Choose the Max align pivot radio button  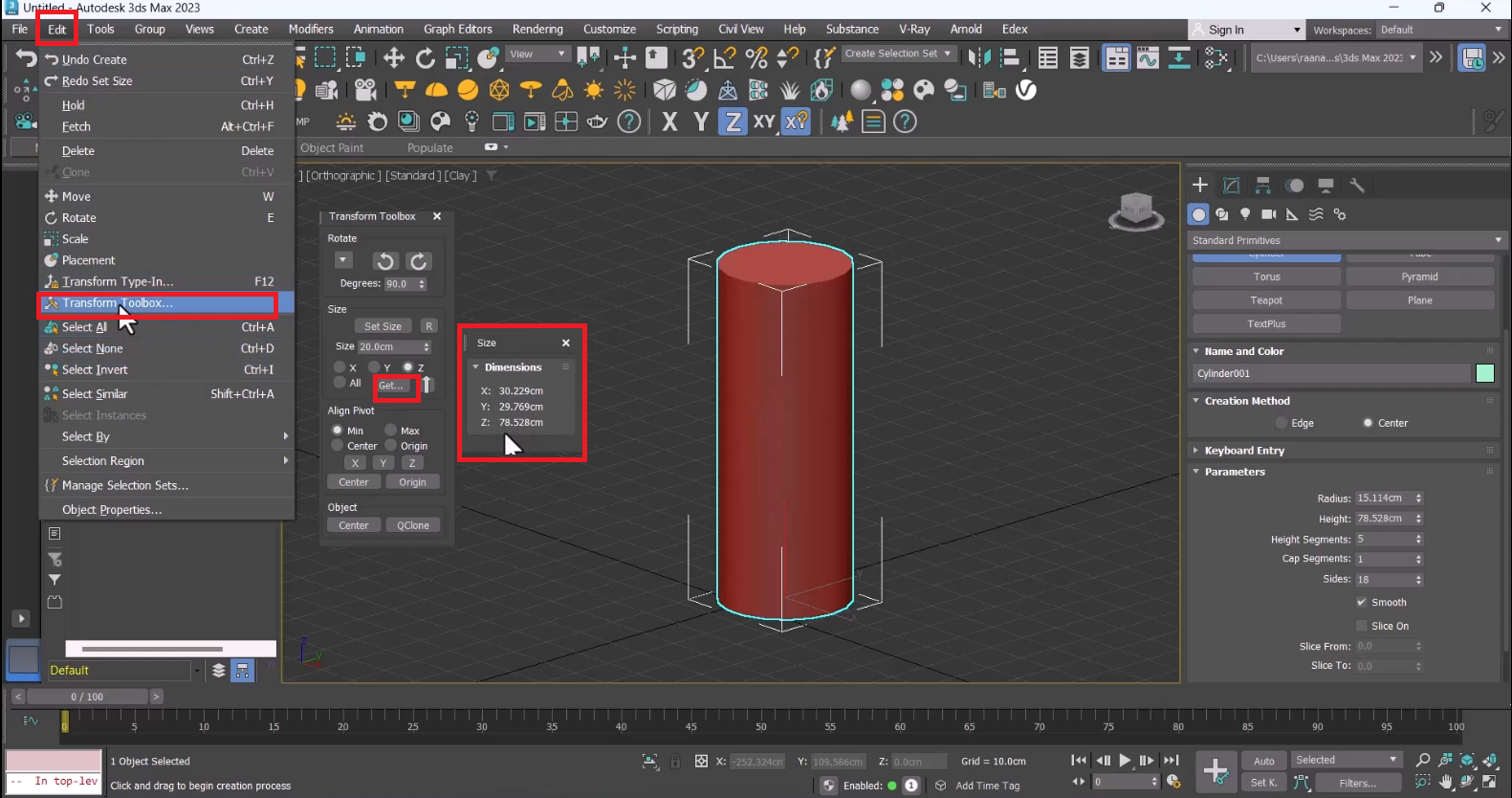click(x=391, y=431)
